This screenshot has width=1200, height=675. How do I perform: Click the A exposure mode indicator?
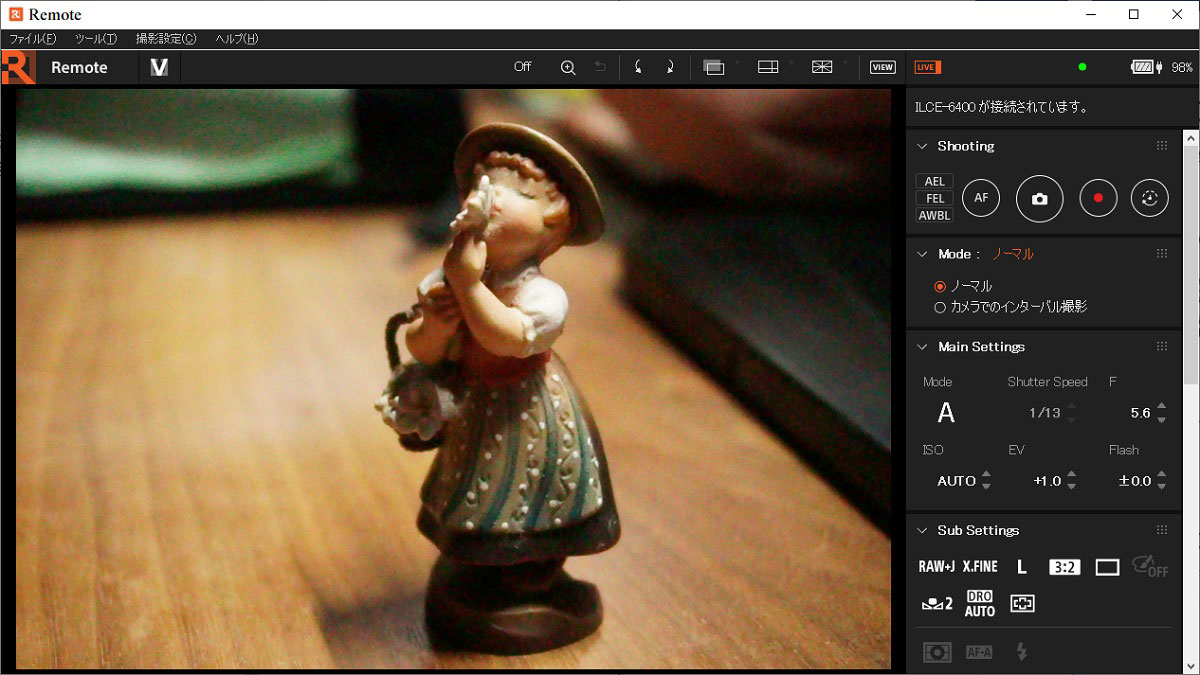[x=946, y=413]
